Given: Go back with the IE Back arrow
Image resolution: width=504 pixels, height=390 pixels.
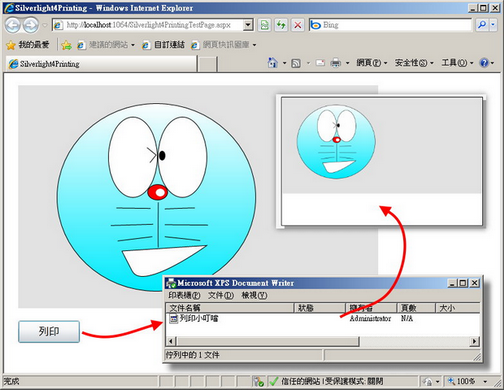Looking at the screenshot, I should [13, 25].
